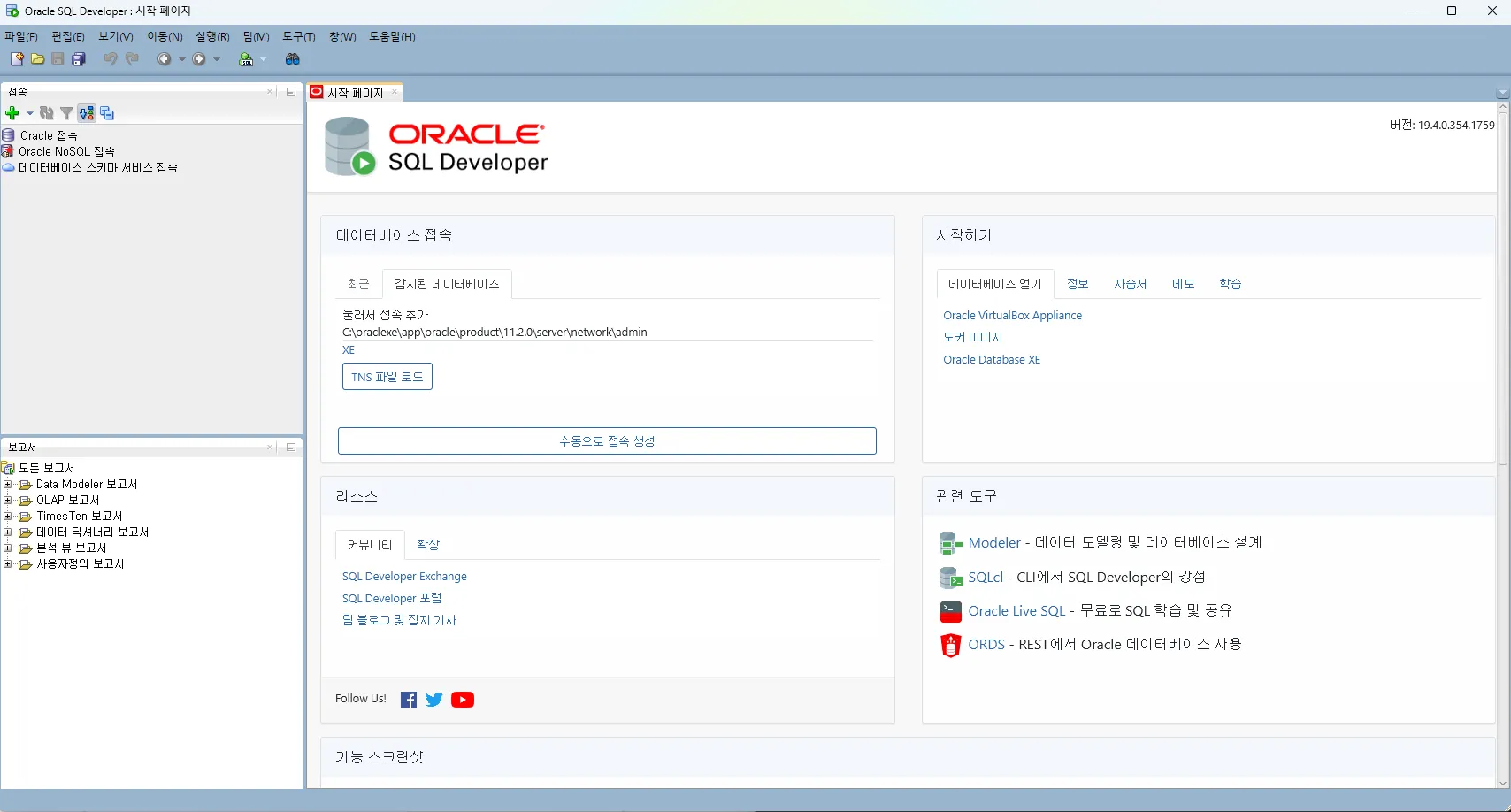Click the Twitter bird icon
1511x812 pixels.
coord(434,700)
